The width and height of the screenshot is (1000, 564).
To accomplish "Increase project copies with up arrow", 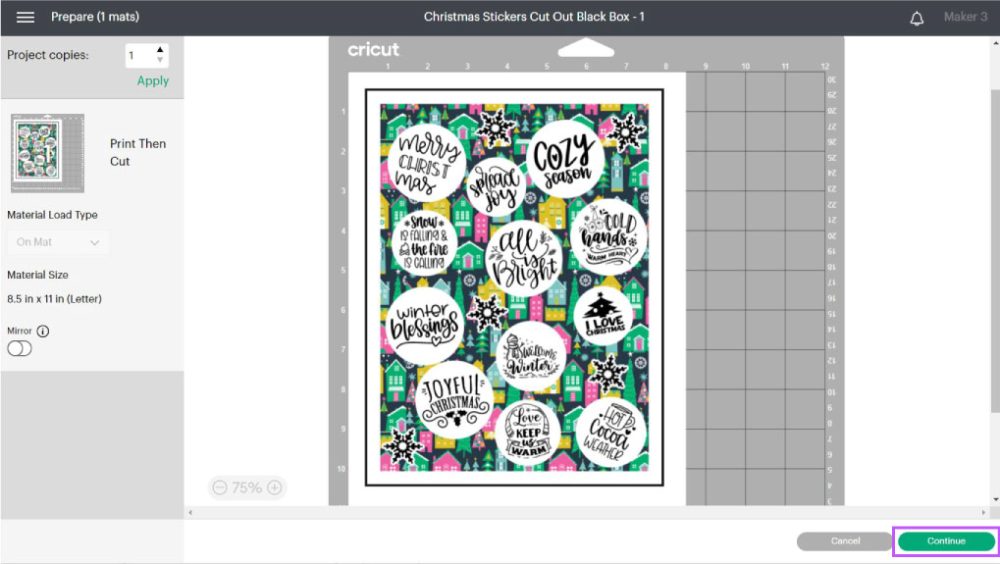I will [x=160, y=49].
